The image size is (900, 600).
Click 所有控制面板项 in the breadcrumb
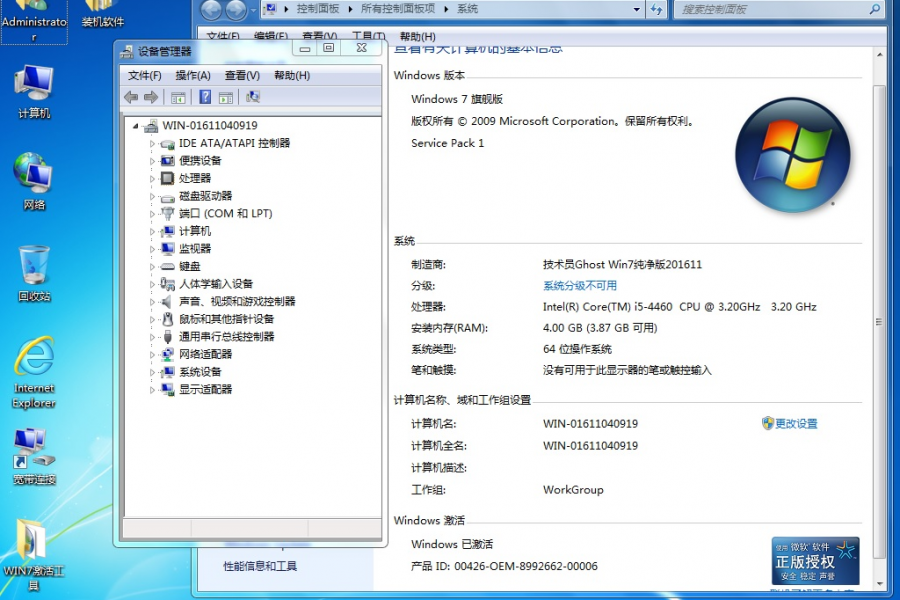(x=398, y=9)
